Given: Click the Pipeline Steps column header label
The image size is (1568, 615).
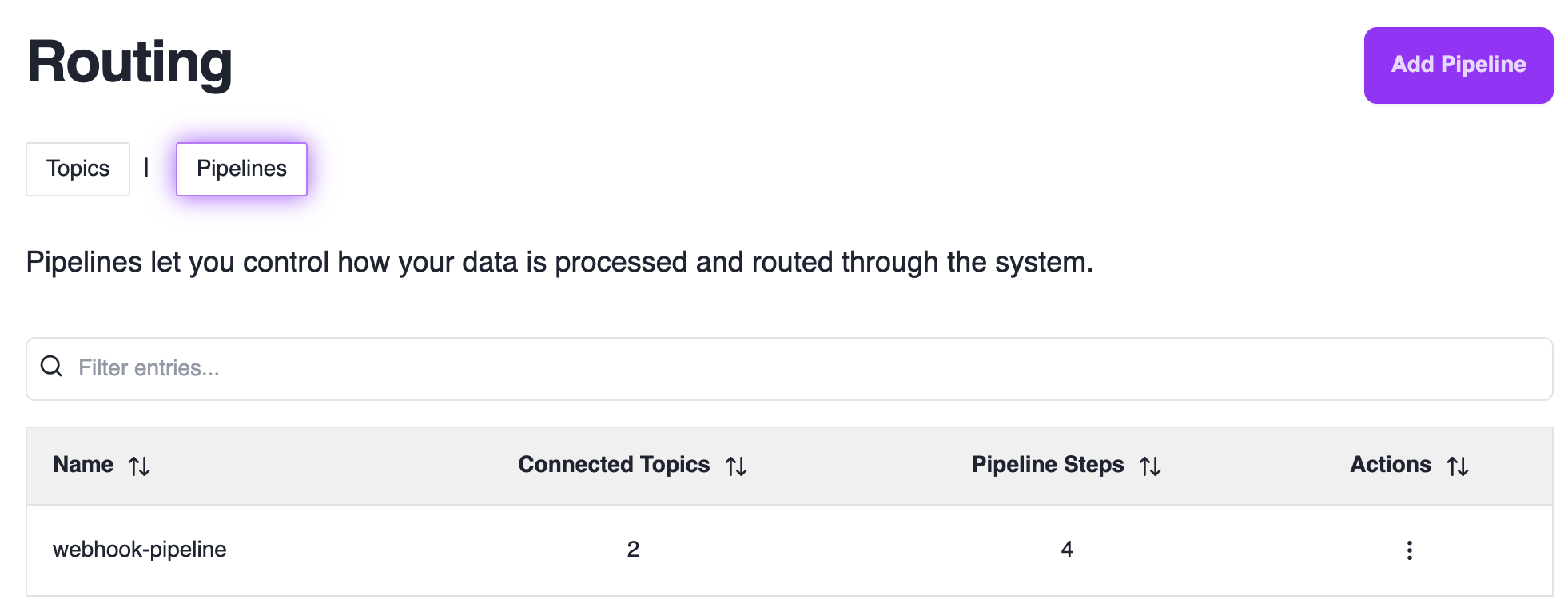Looking at the screenshot, I should coord(1047,465).
